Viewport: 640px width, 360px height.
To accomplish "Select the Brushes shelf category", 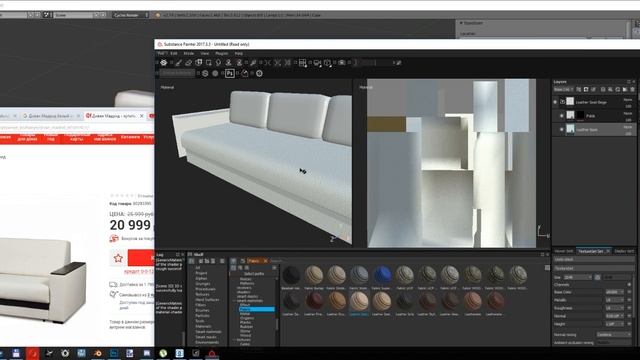I will 202,311.
